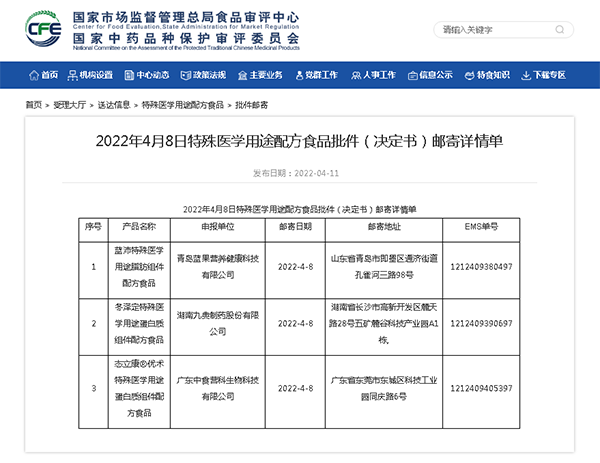Open the 下载专区 menu item

[x=549, y=75]
